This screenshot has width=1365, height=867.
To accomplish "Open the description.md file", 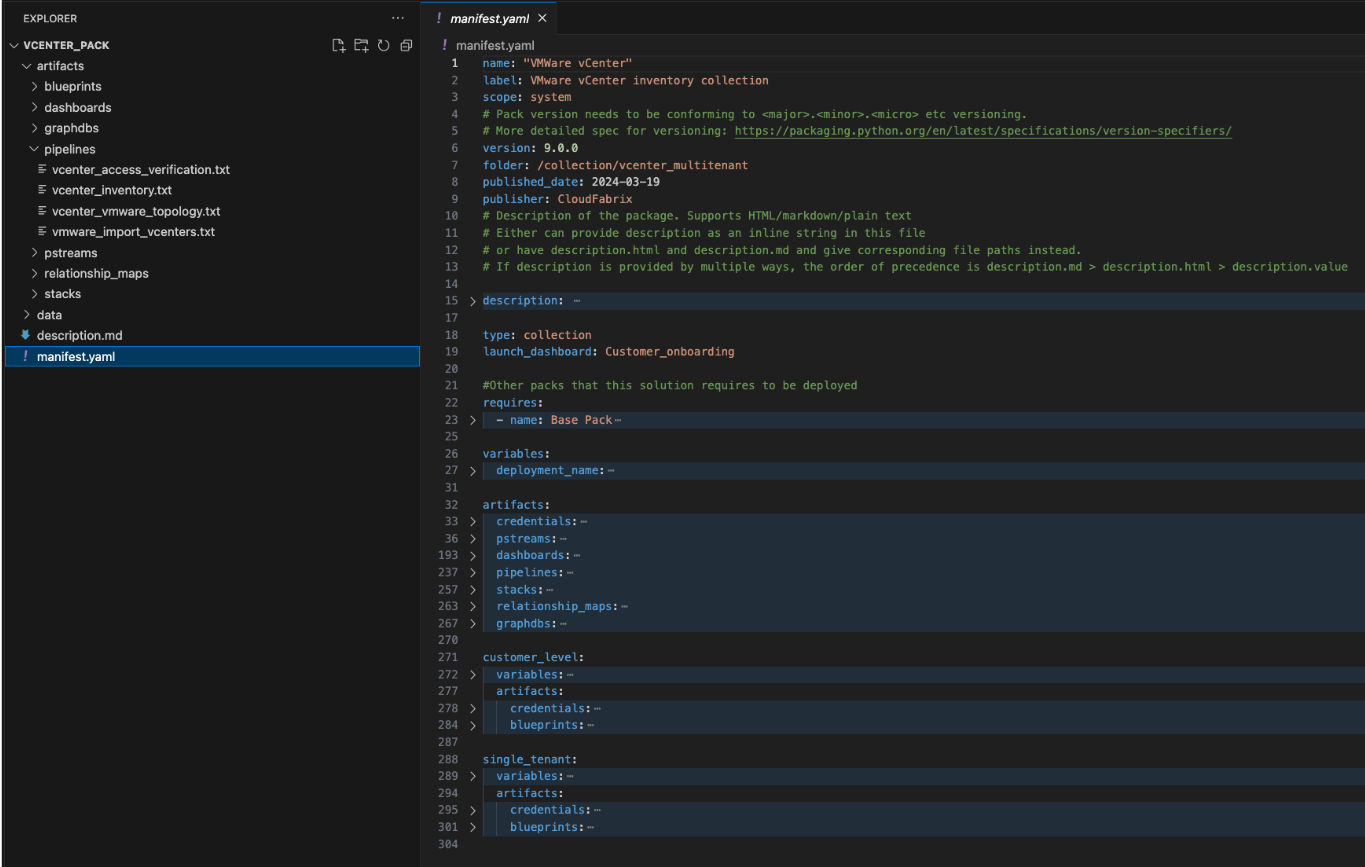I will (79, 336).
